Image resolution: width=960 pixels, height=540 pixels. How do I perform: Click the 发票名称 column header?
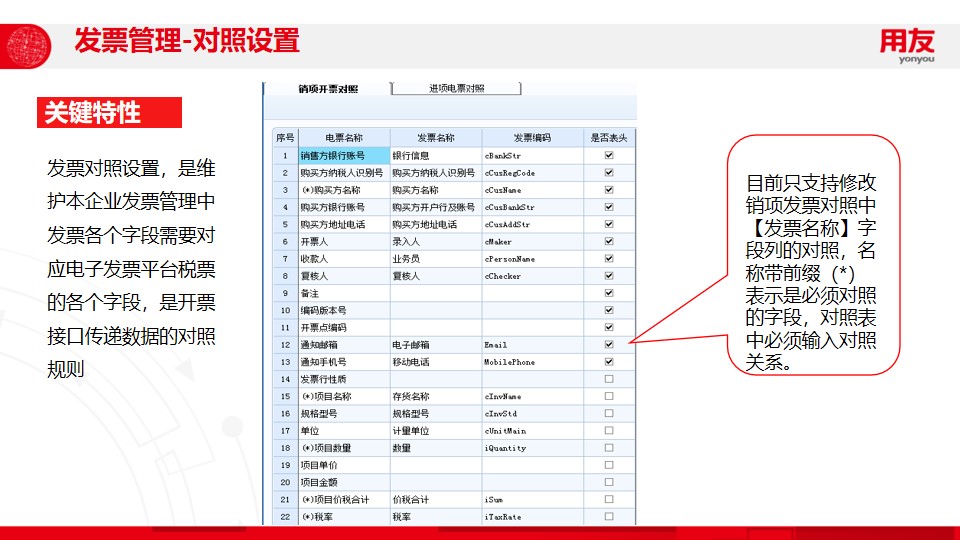coord(435,138)
